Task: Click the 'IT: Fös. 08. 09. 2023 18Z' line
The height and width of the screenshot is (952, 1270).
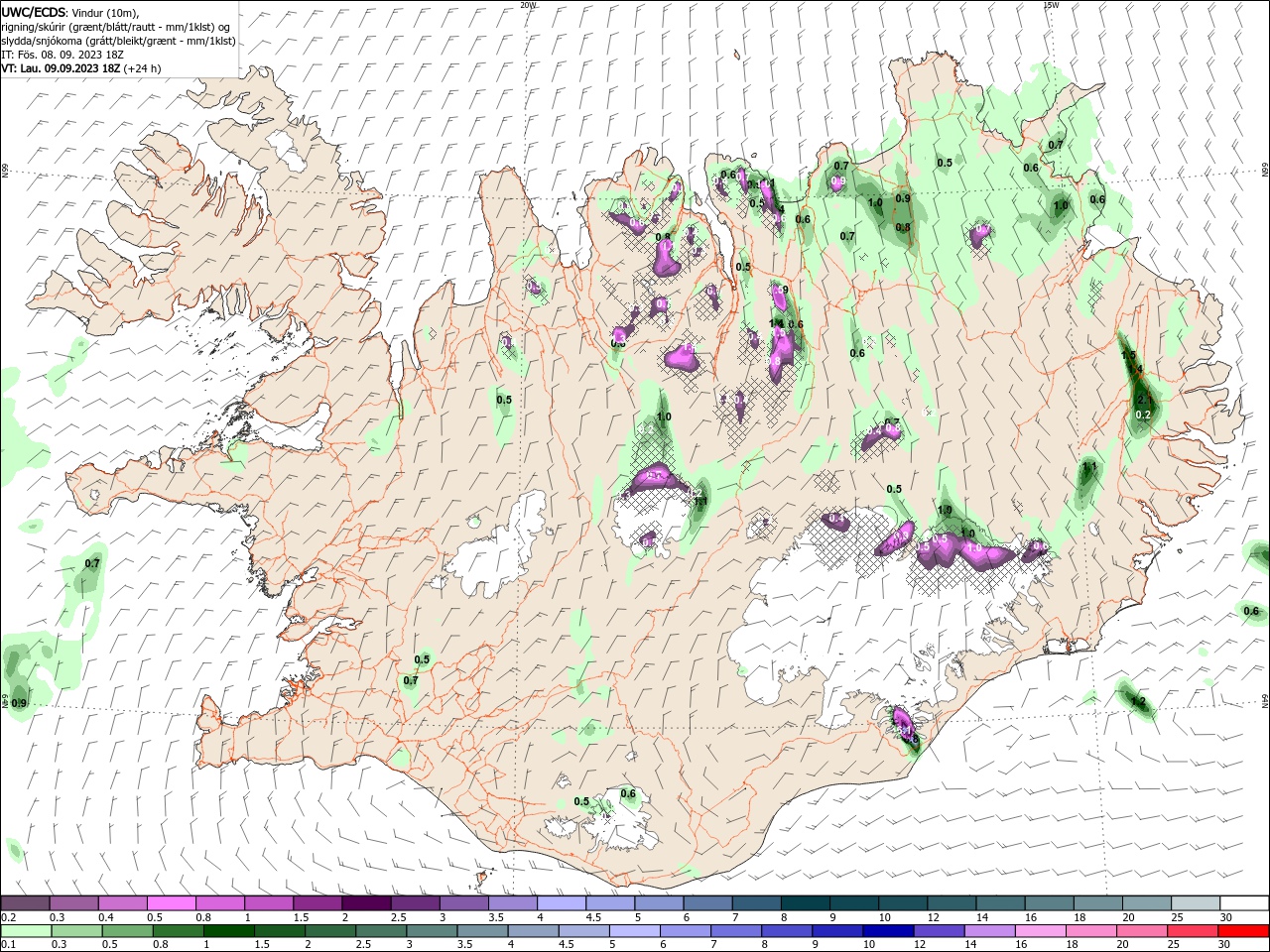Action: (61, 55)
